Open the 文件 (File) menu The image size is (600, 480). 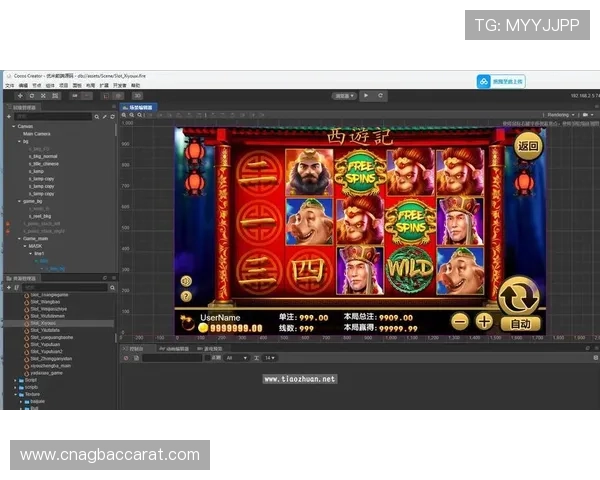[x=10, y=85]
